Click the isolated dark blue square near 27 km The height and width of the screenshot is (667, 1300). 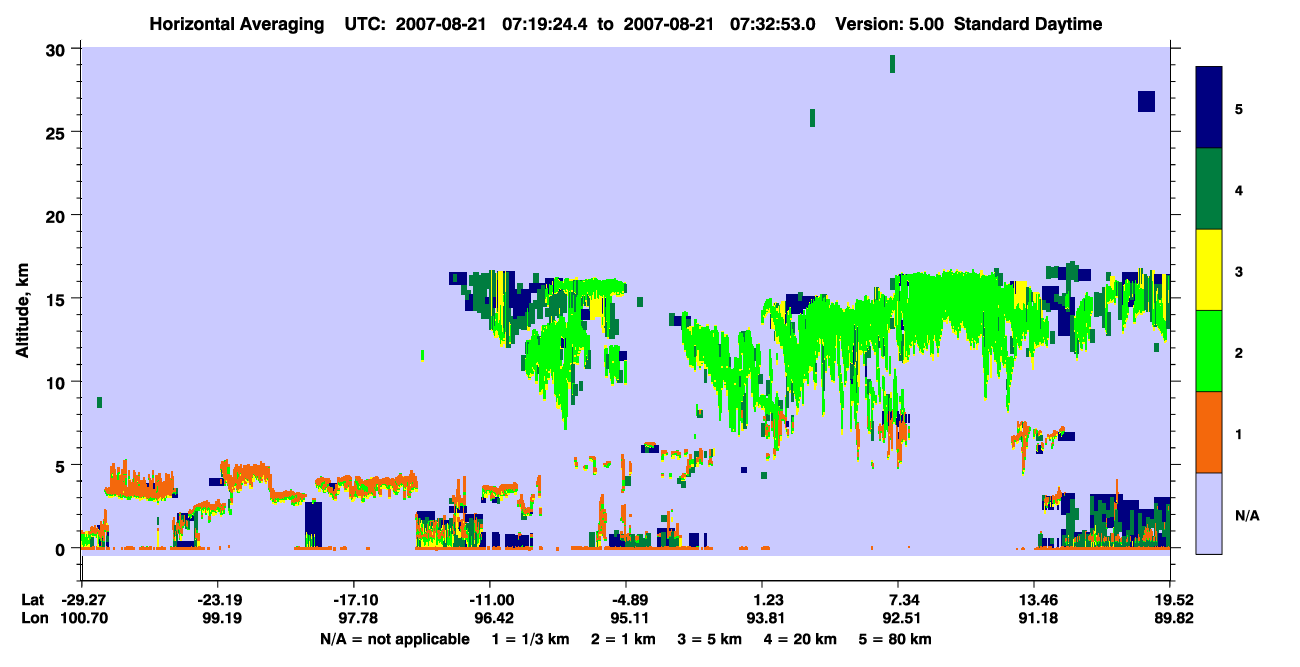(1146, 101)
